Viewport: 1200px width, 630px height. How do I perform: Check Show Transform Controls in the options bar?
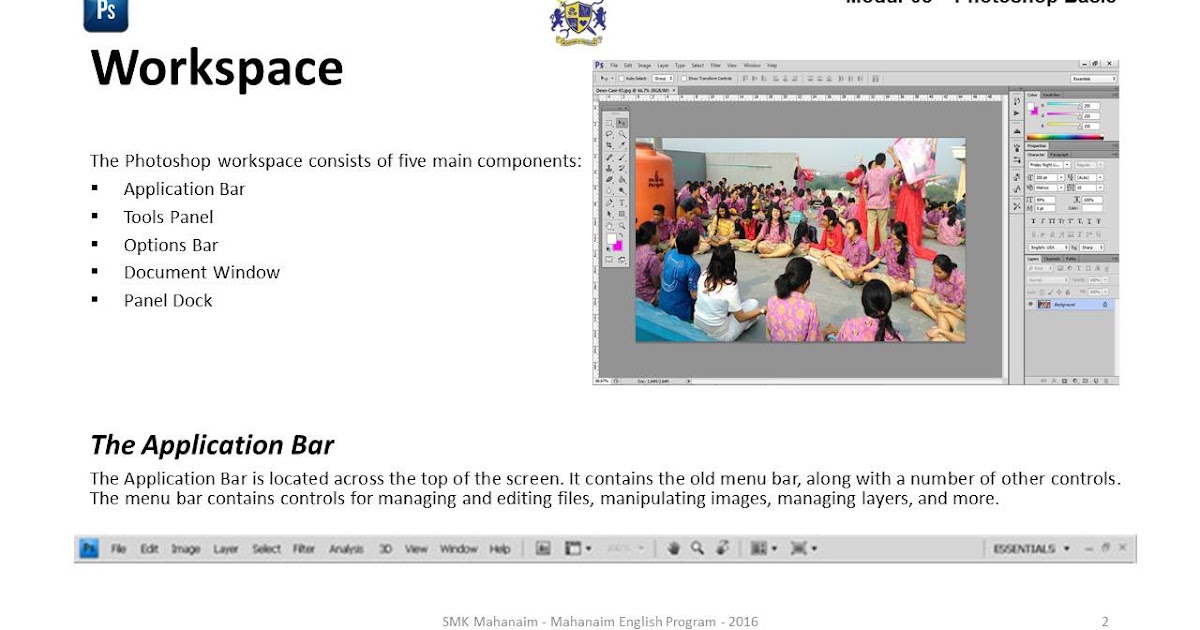point(684,78)
